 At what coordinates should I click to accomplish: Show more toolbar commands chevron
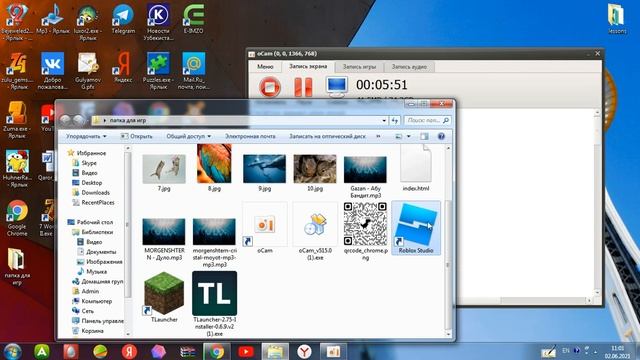[378, 136]
